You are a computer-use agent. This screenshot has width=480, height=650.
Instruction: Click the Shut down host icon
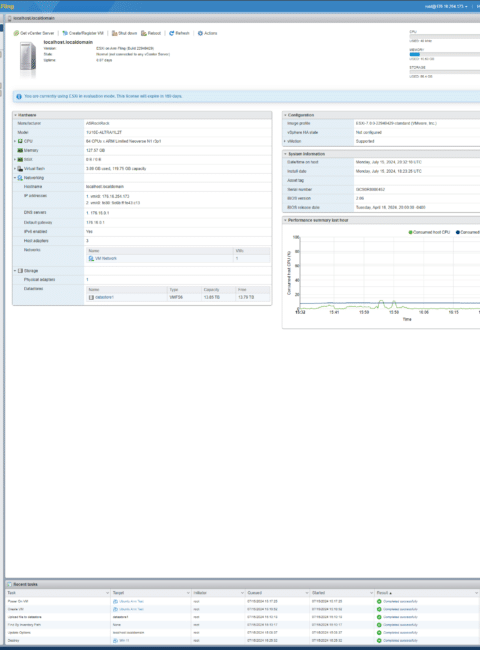pos(114,33)
